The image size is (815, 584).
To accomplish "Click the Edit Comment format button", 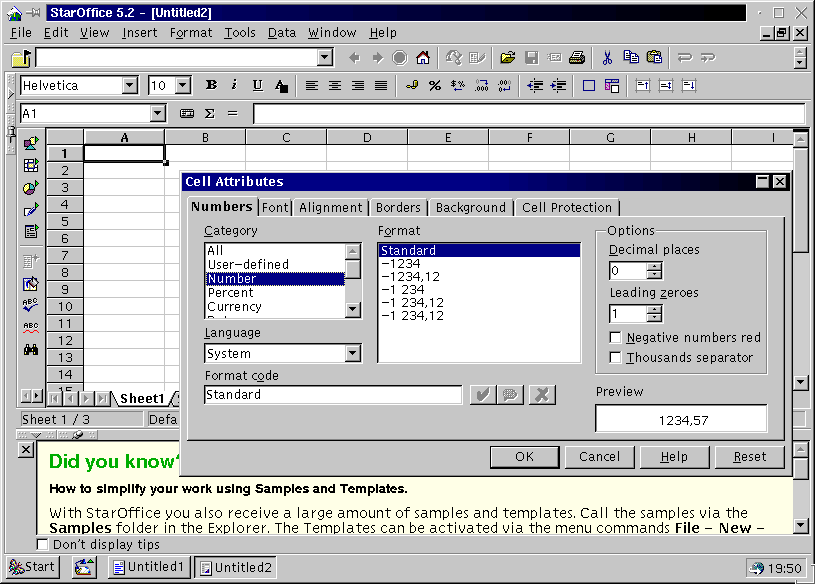I will coord(510,395).
